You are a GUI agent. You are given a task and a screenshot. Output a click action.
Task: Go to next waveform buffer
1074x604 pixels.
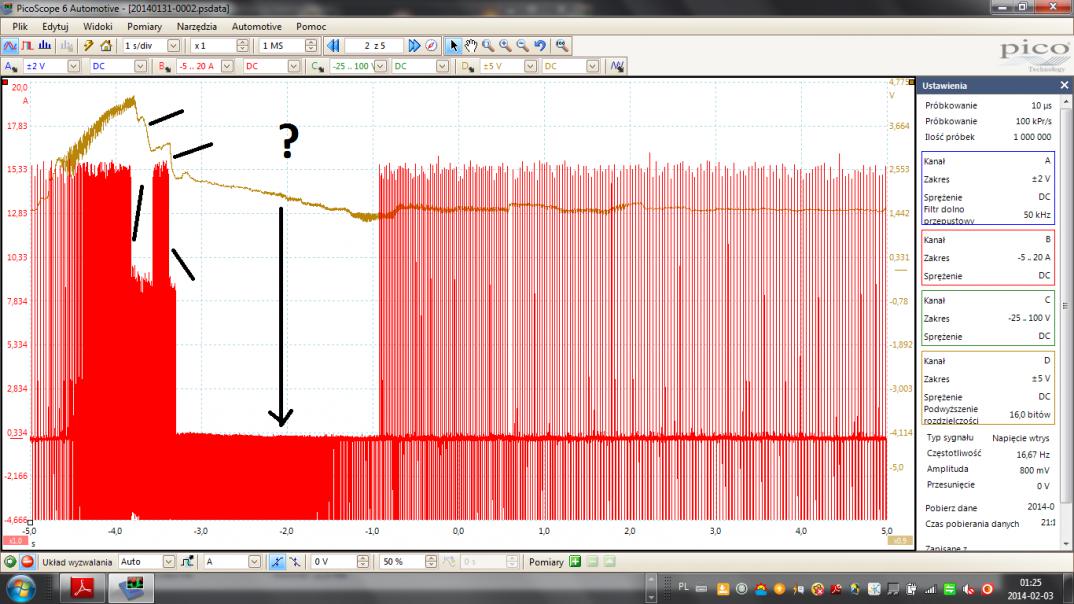414,46
